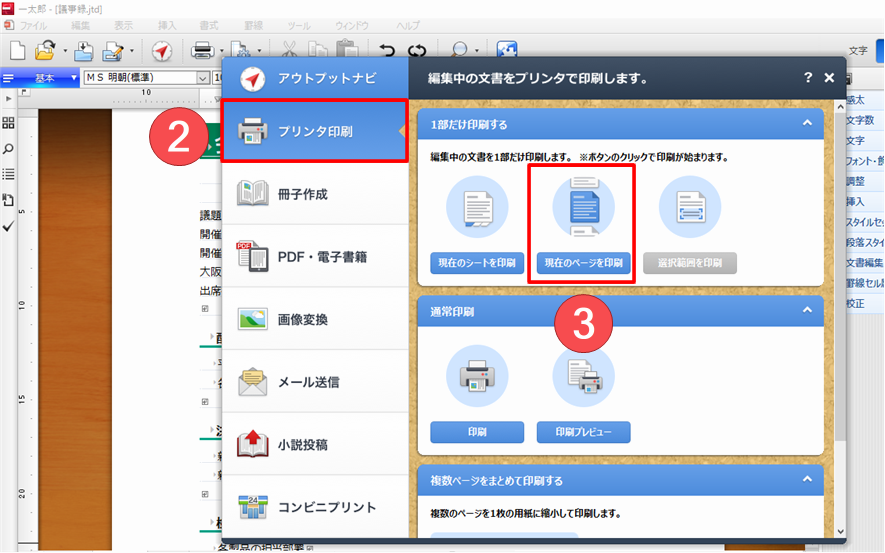Image resolution: width=885 pixels, height=553 pixels.
Task: Click the printer icon in the toolbar
Action: 203,51
